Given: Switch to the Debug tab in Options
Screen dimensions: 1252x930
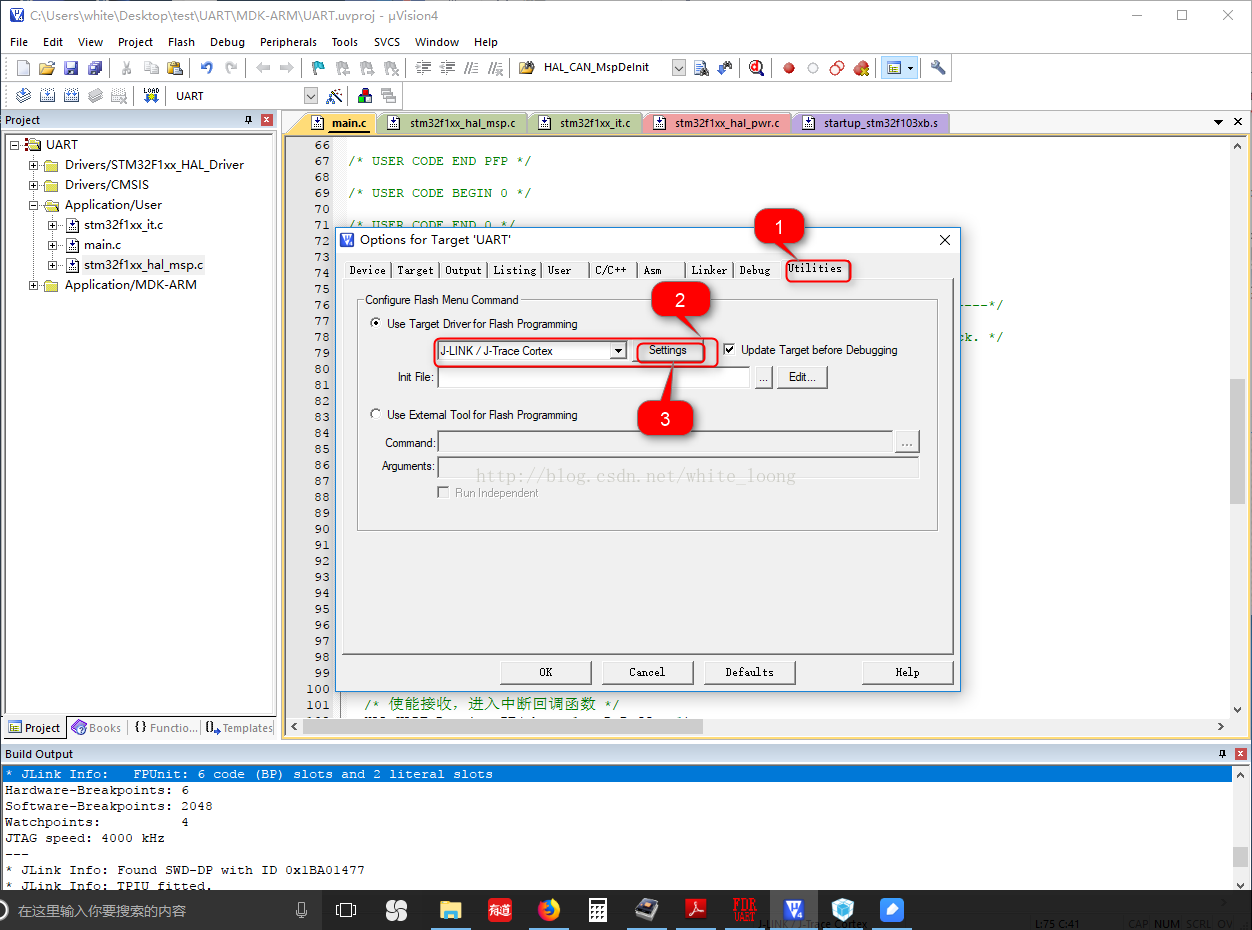Looking at the screenshot, I should click(x=755, y=270).
